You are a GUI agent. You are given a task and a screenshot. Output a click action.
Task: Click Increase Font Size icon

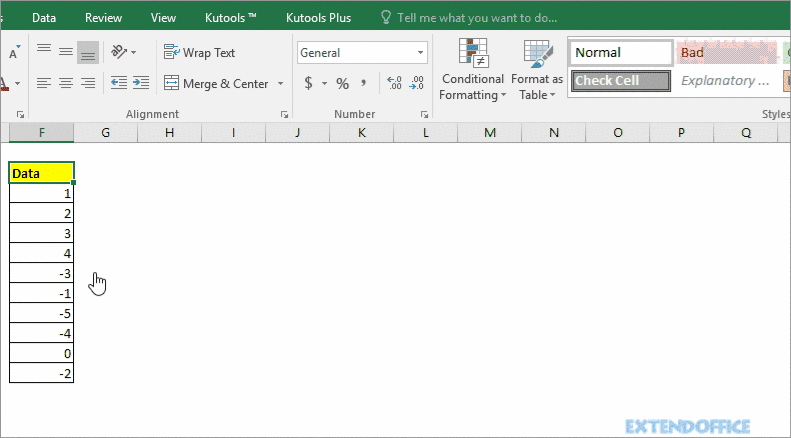[x=14, y=52]
